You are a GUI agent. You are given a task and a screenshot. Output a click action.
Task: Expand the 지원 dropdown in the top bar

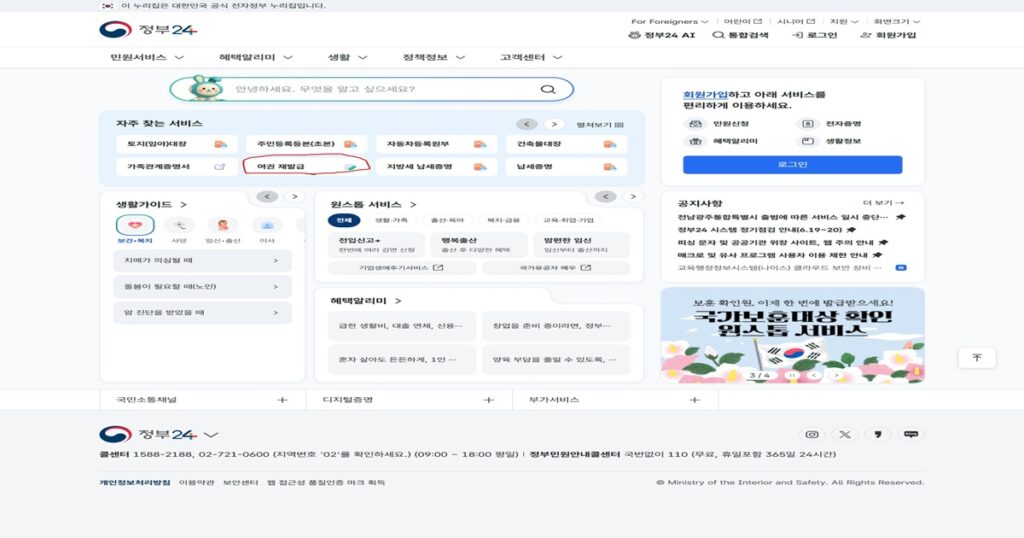tap(844, 22)
